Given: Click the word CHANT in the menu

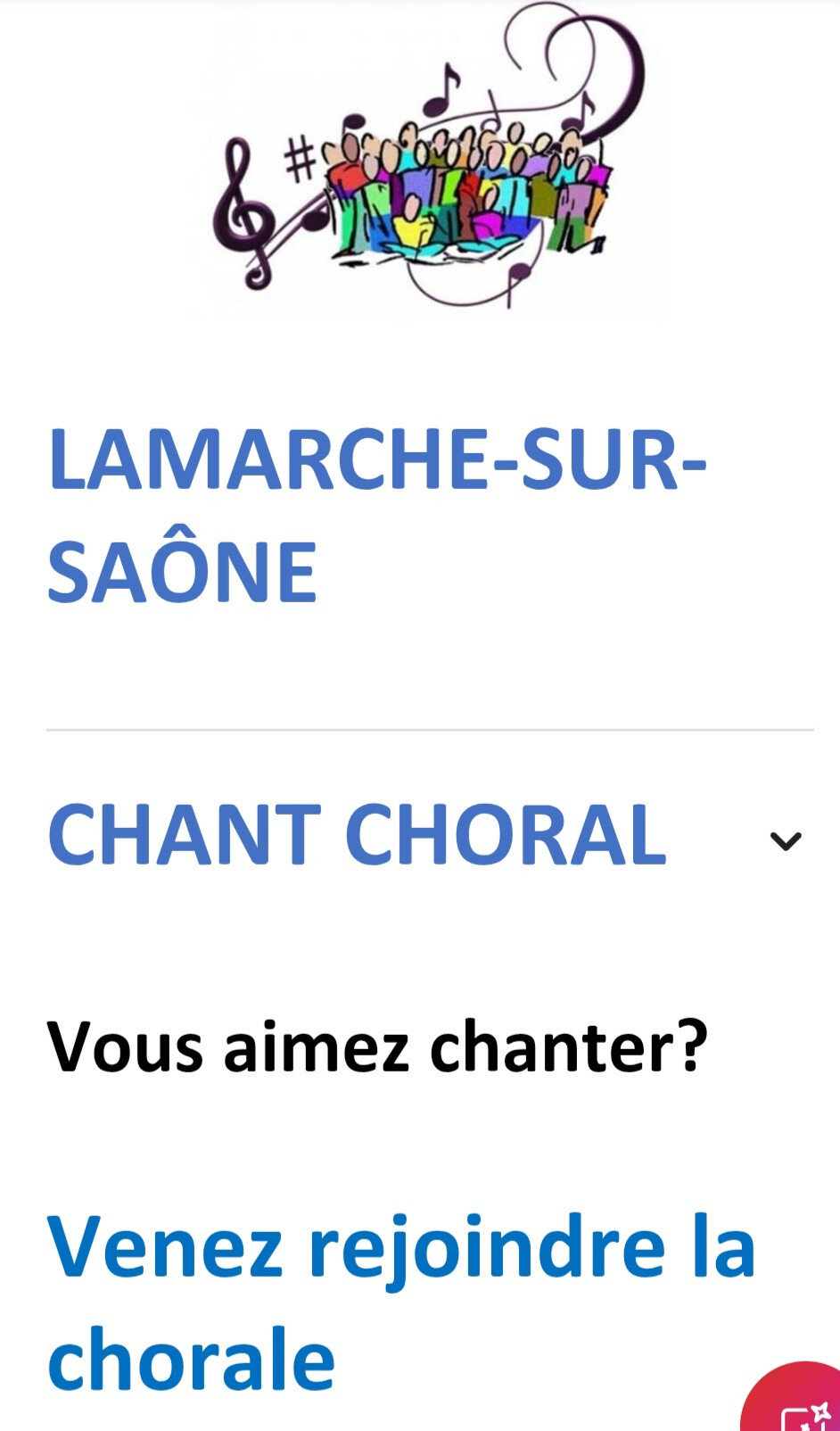Looking at the screenshot, I should [184, 835].
